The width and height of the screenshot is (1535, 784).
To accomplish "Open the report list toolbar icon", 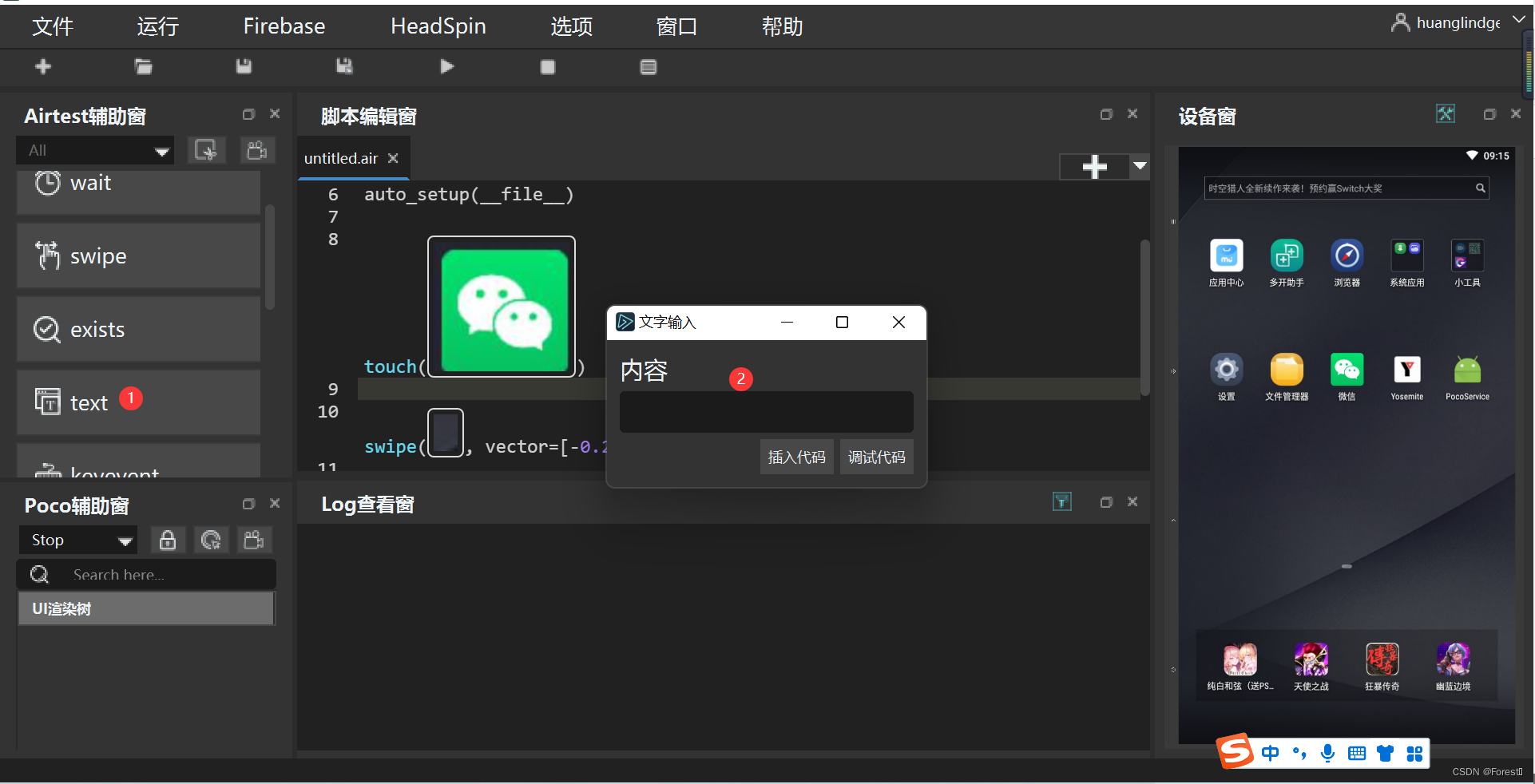I will (x=649, y=67).
